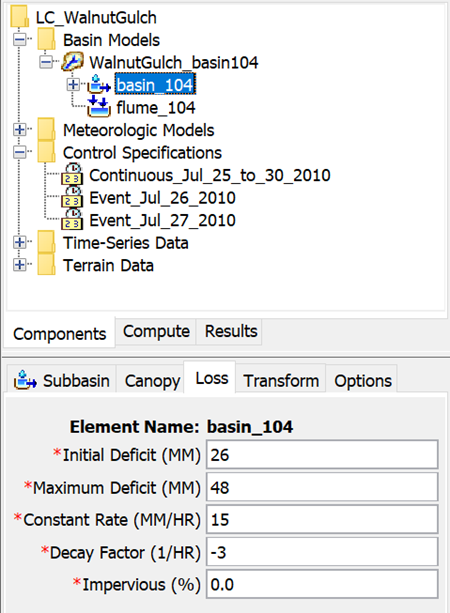Select the Terrain Data label
Screen dimensions: 450x613
click(x=108, y=265)
